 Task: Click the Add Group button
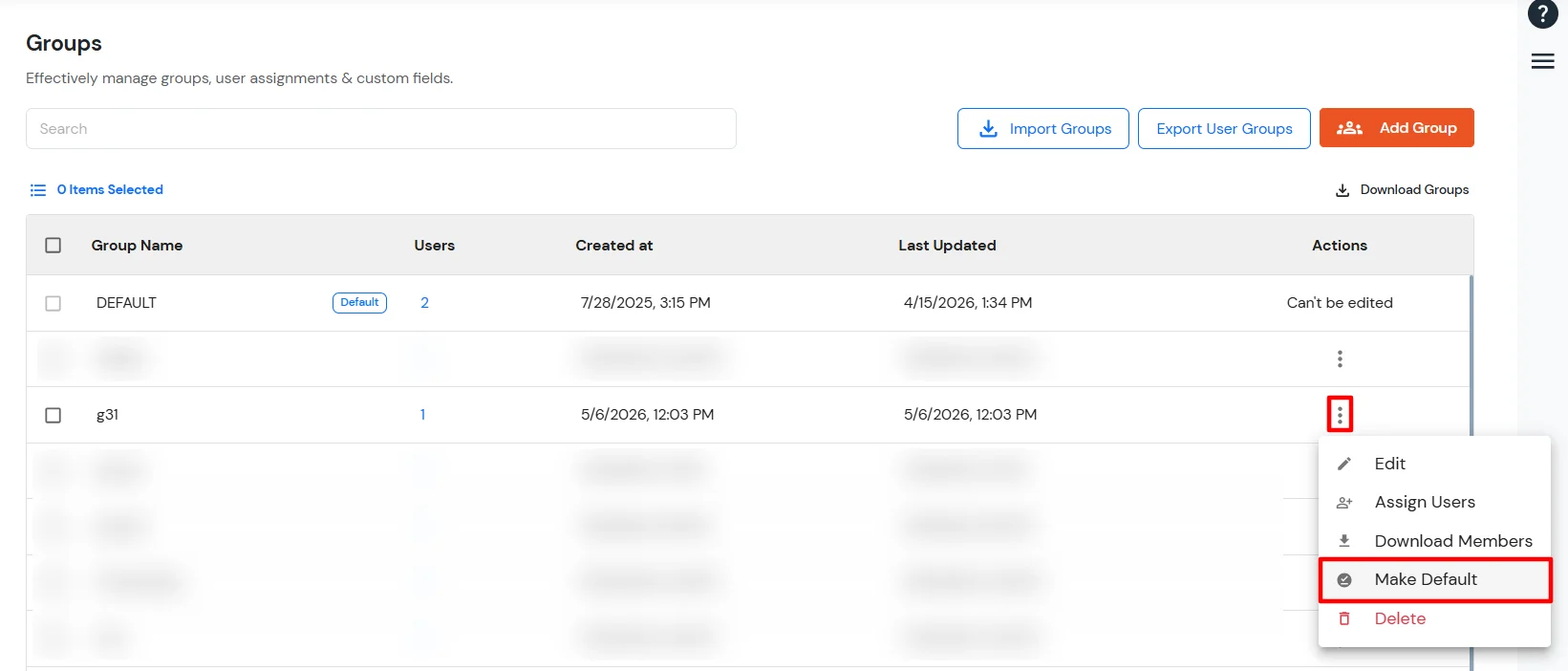pos(1397,128)
